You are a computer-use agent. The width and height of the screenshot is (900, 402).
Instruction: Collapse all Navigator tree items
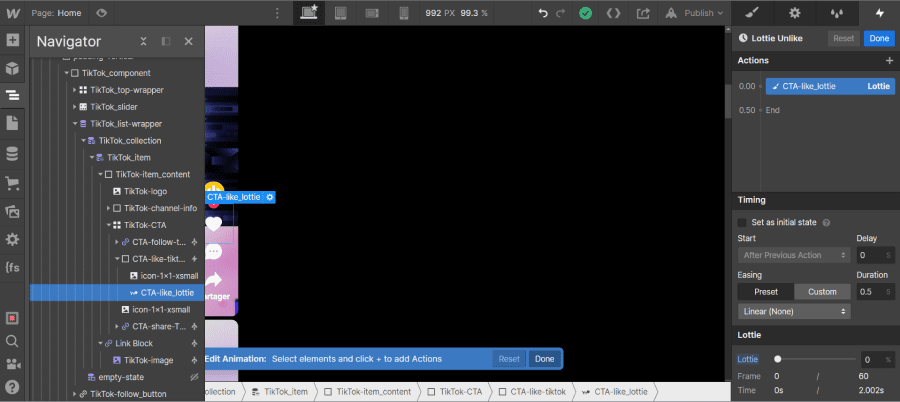pyautogui.click(x=143, y=41)
